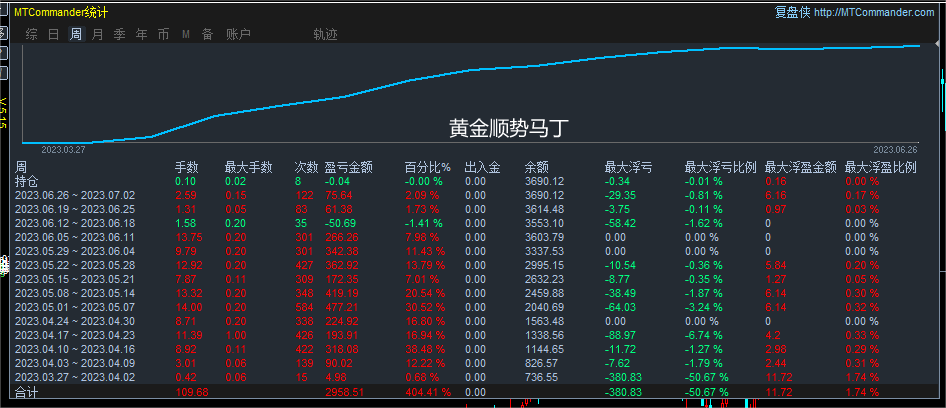The width and height of the screenshot is (946, 408).
Task: Click the 出入金 column header
Action: point(483,167)
